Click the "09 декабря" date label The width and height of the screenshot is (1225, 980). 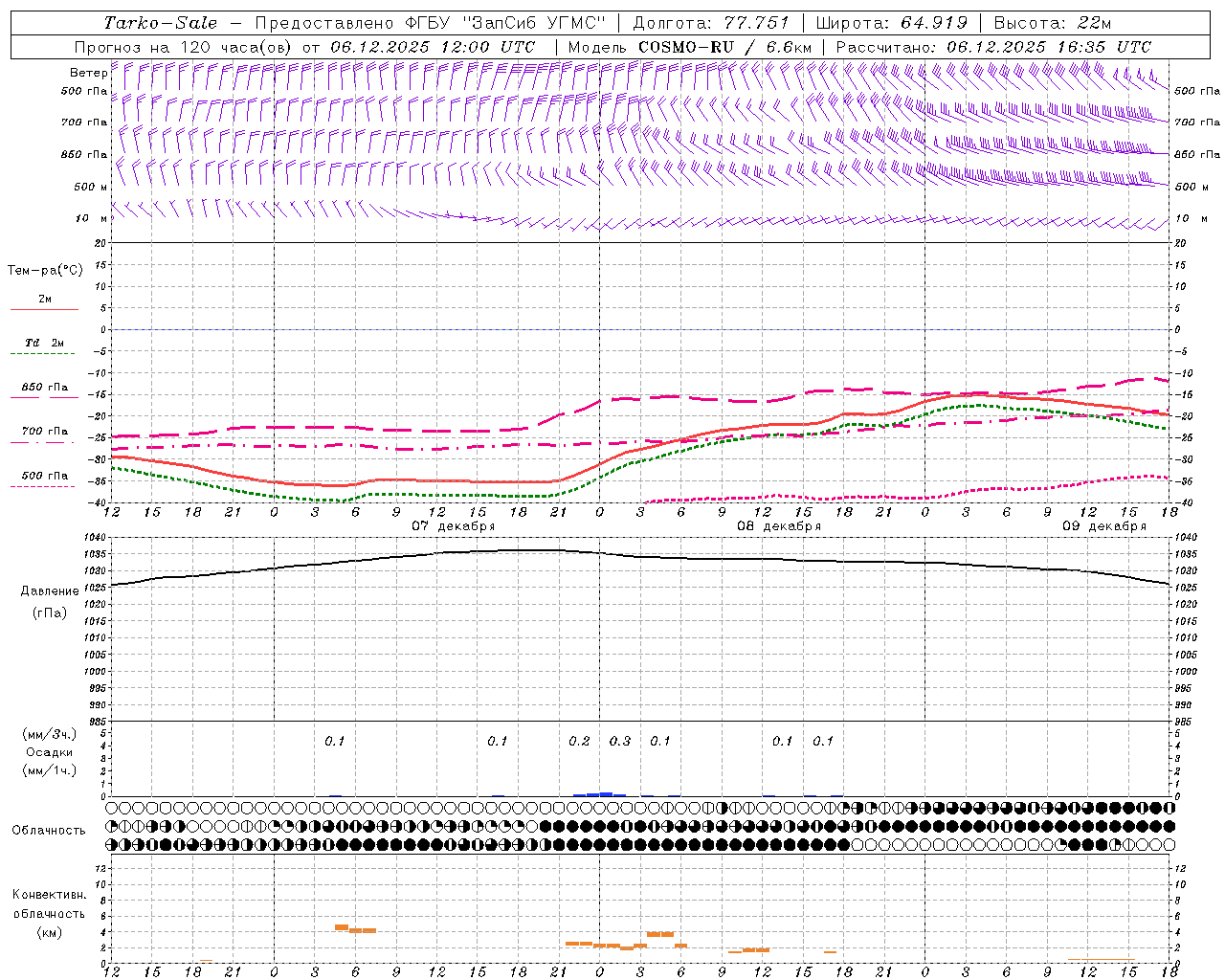point(1103,526)
